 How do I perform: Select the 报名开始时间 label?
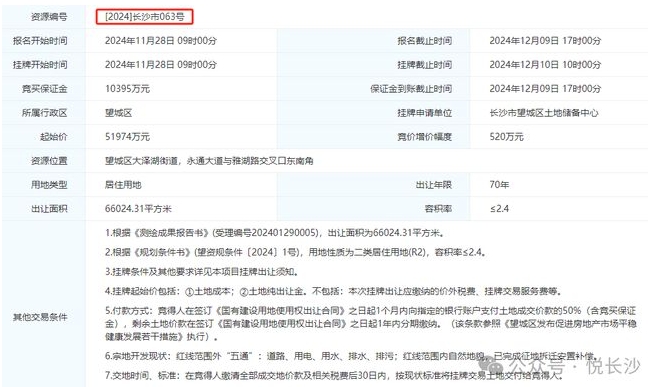[40, 41]
